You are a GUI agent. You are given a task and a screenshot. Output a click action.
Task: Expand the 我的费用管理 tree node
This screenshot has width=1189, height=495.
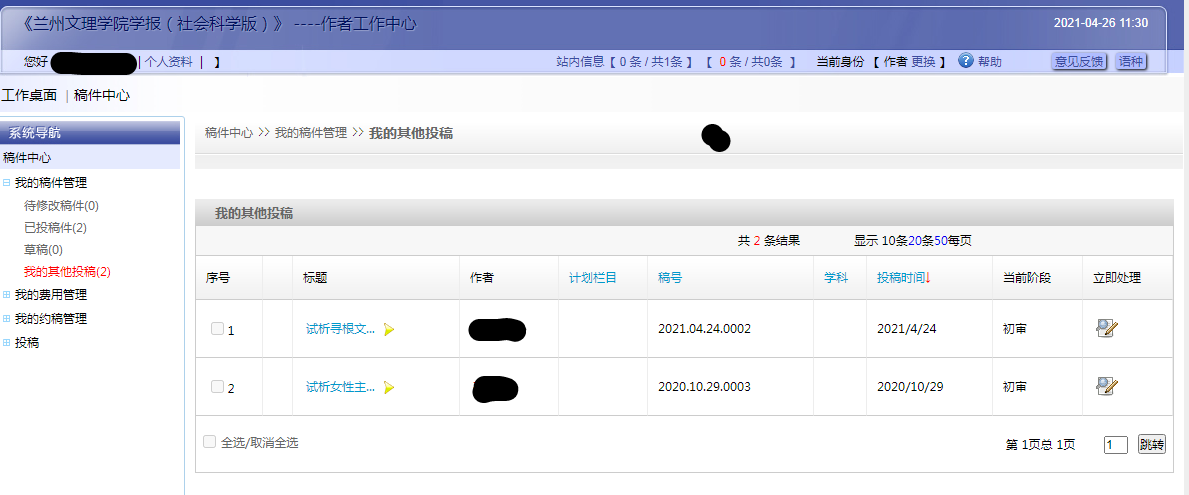(7, 295)
